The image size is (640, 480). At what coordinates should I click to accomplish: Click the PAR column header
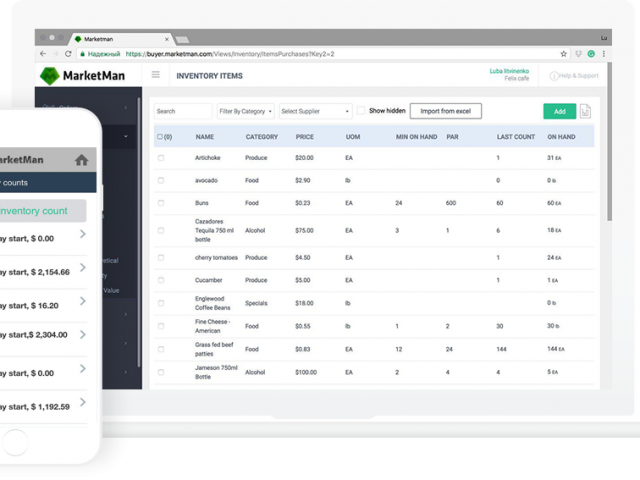(452, 137)
